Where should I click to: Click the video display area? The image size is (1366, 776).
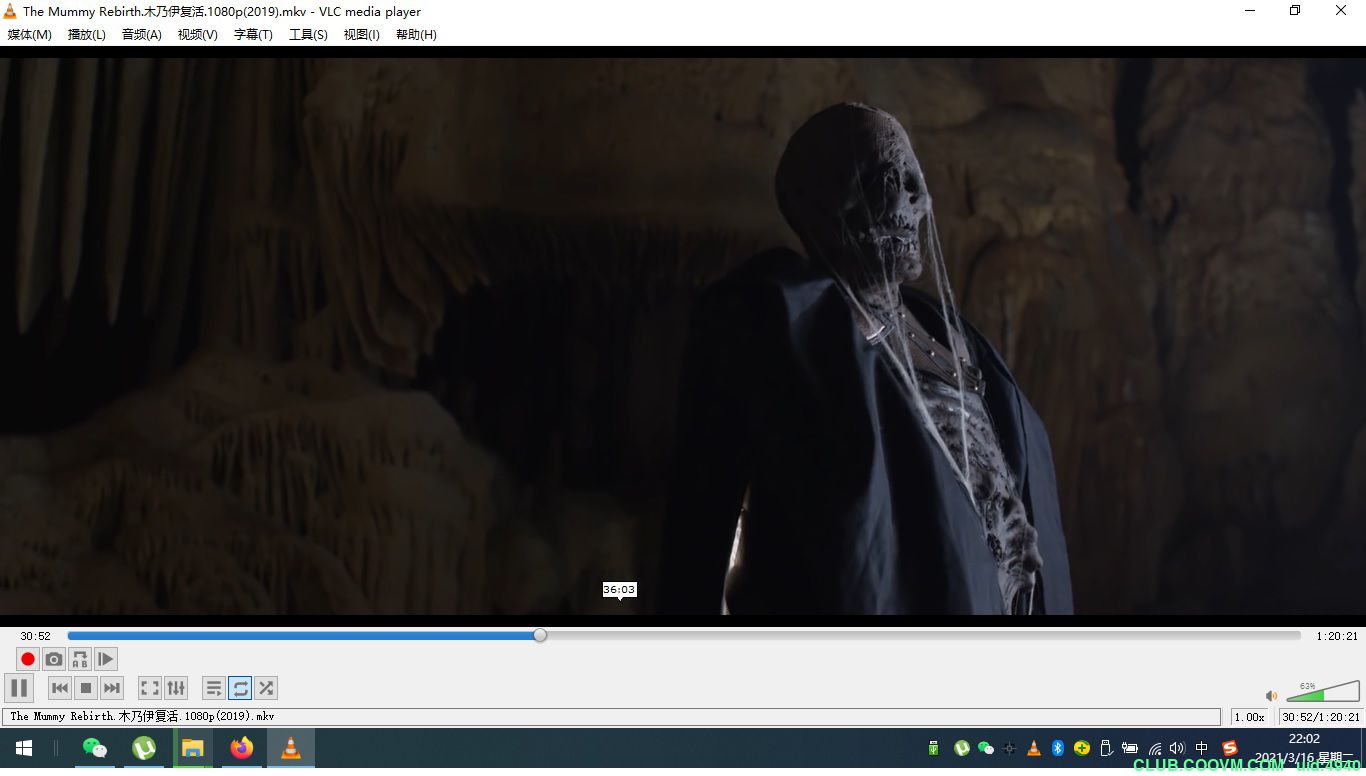683,336
